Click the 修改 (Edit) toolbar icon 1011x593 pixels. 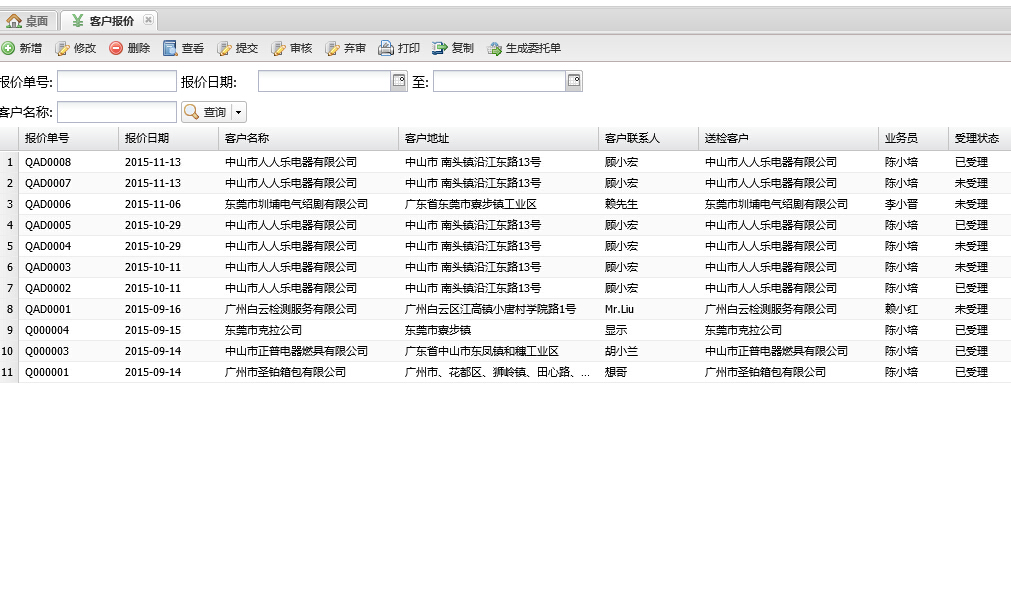click(62, 48)
